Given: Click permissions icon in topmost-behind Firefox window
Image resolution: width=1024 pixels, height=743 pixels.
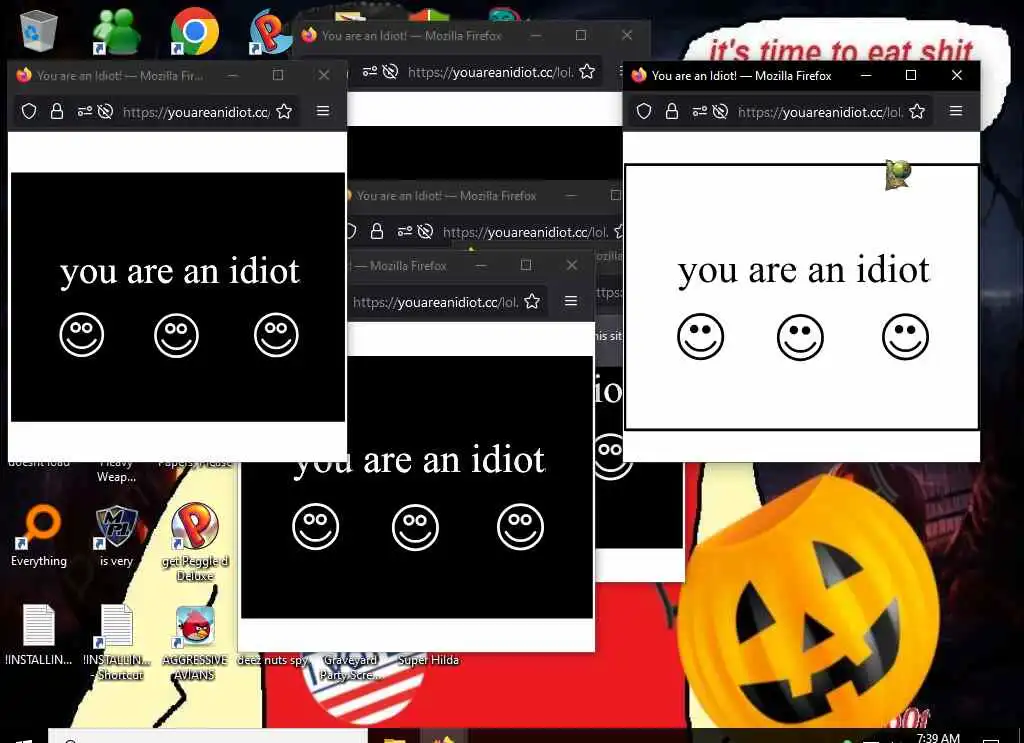Looking at the screenshot, I should click(x=370, y=72).
